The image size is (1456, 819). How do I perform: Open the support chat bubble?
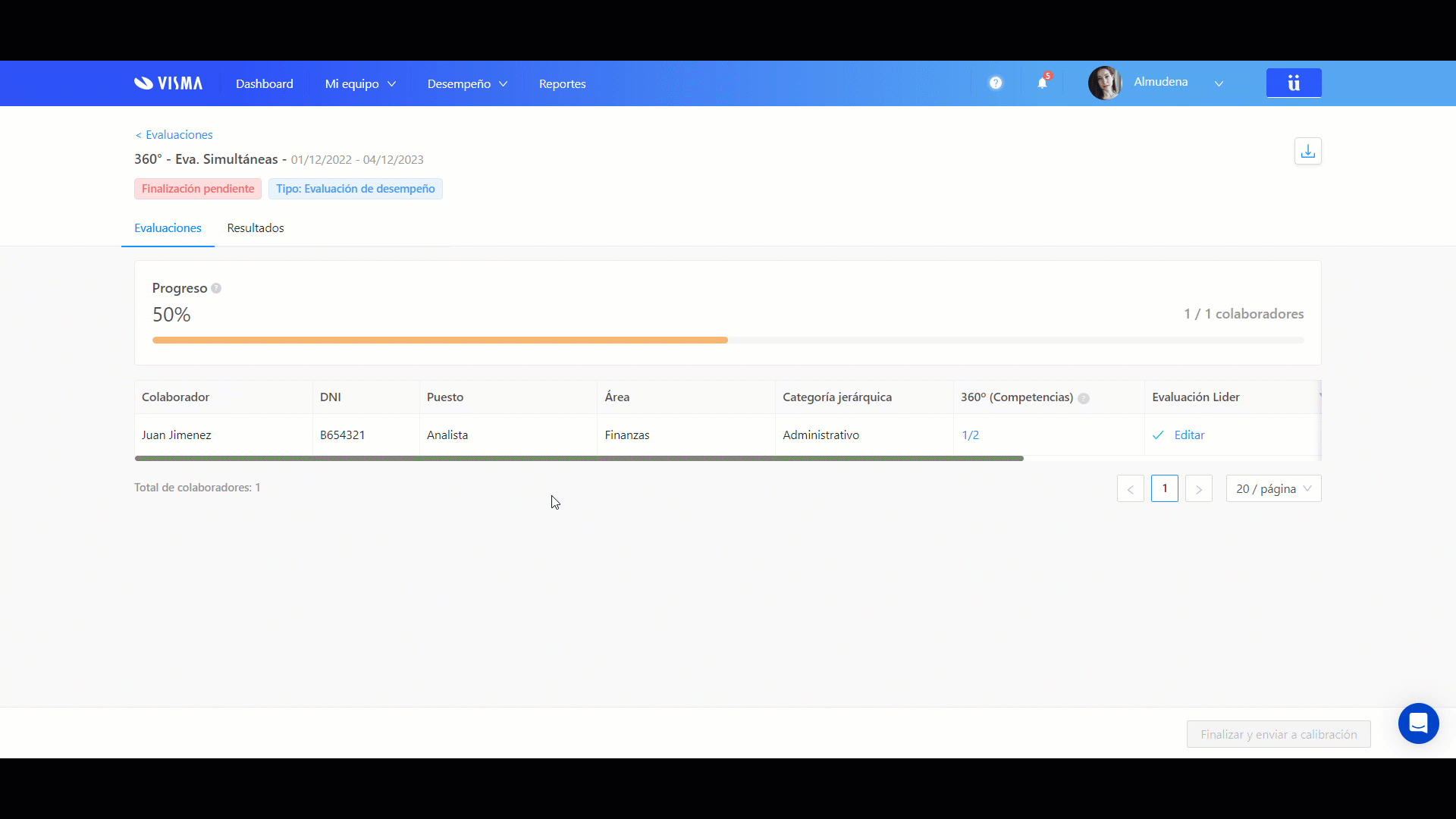point(1418,723)
